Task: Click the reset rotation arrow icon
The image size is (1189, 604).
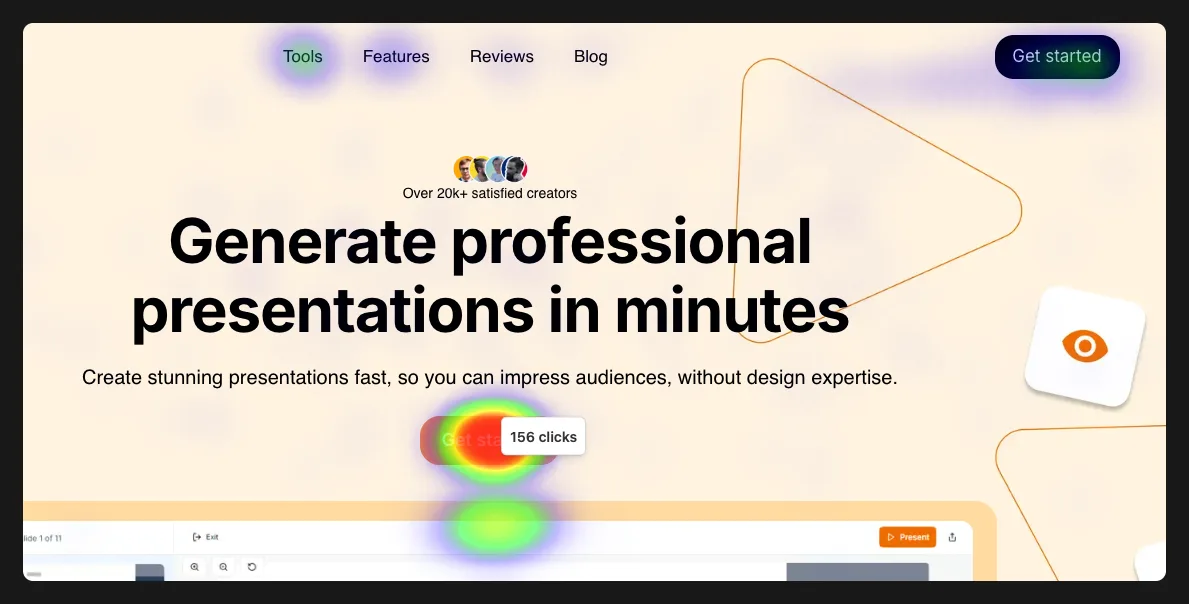Action: coord(252,567)
